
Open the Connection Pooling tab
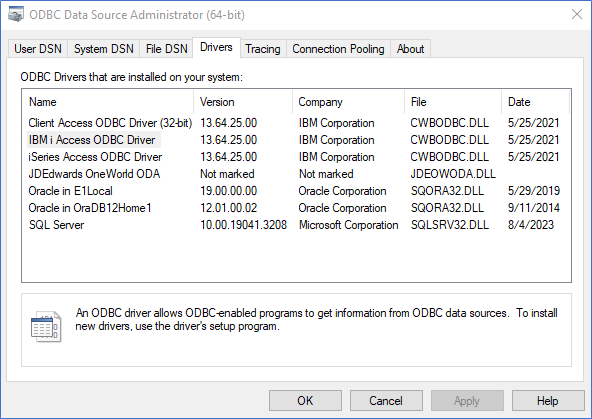pyautogui.click(x=338, y=49)
